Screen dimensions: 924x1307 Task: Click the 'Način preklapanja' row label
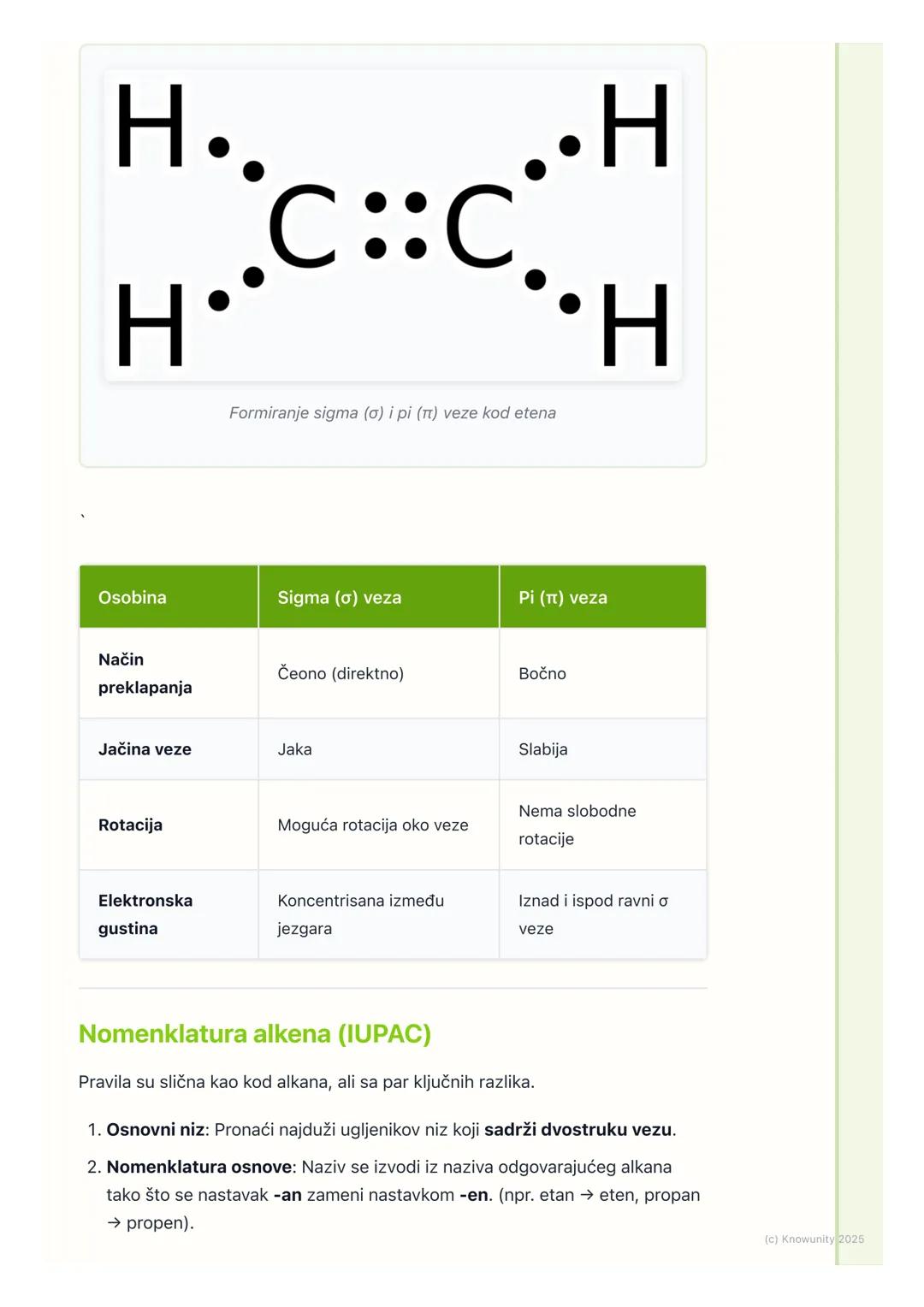(x=145, y=673)
